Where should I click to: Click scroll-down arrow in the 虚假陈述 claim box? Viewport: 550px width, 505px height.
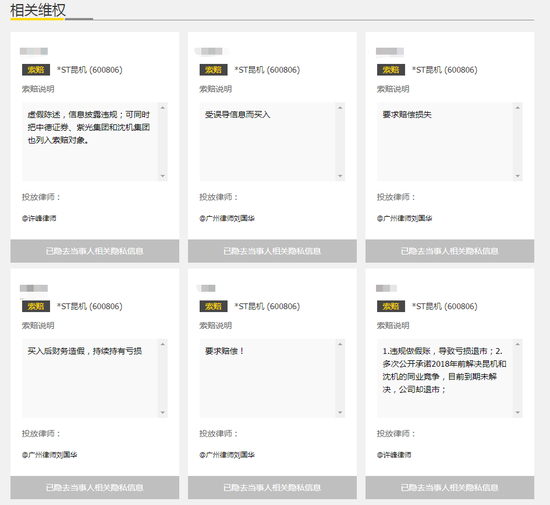pyautogui.click(x=162, y=176)
